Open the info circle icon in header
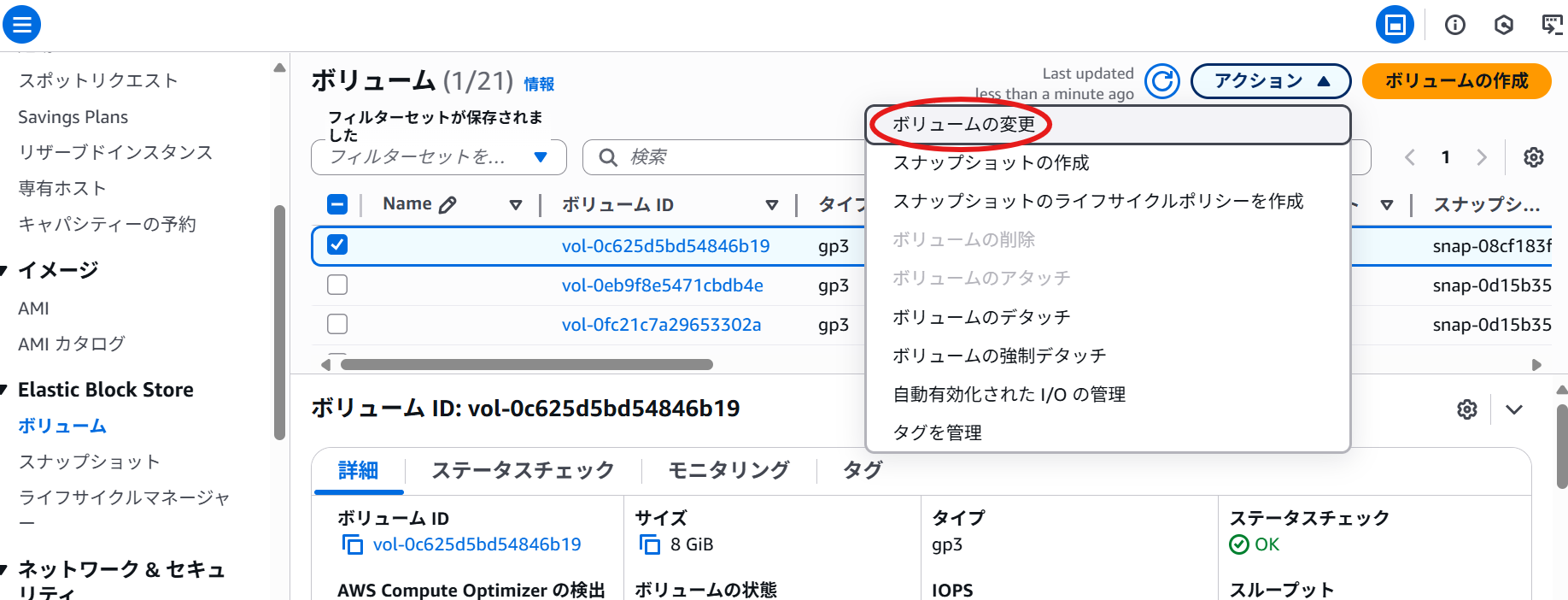 click(x=1455, y=25)
